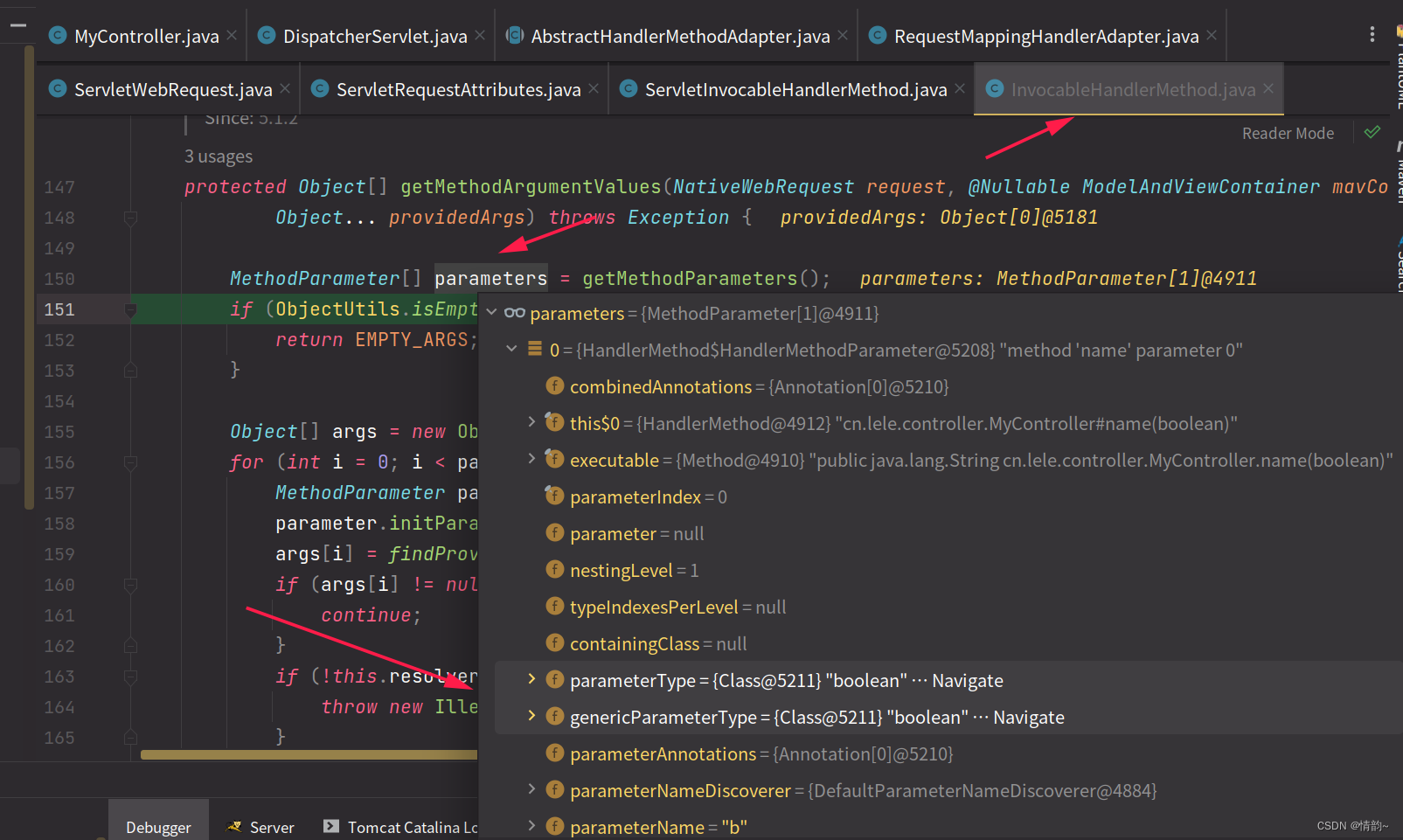Expand the executable field node

pos(531,459)
